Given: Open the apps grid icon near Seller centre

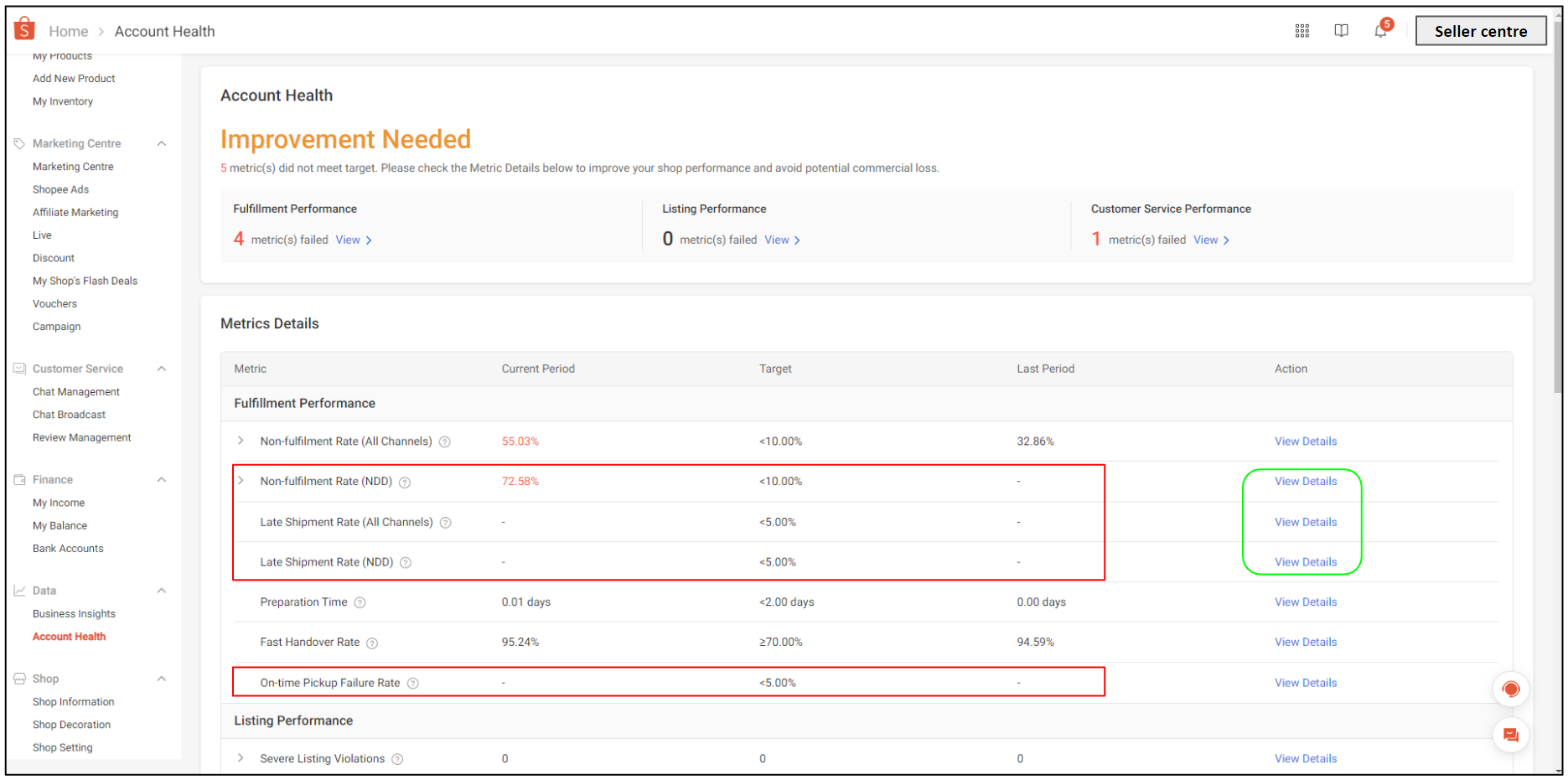Looking at the screenshot, I should point(1302,30).
